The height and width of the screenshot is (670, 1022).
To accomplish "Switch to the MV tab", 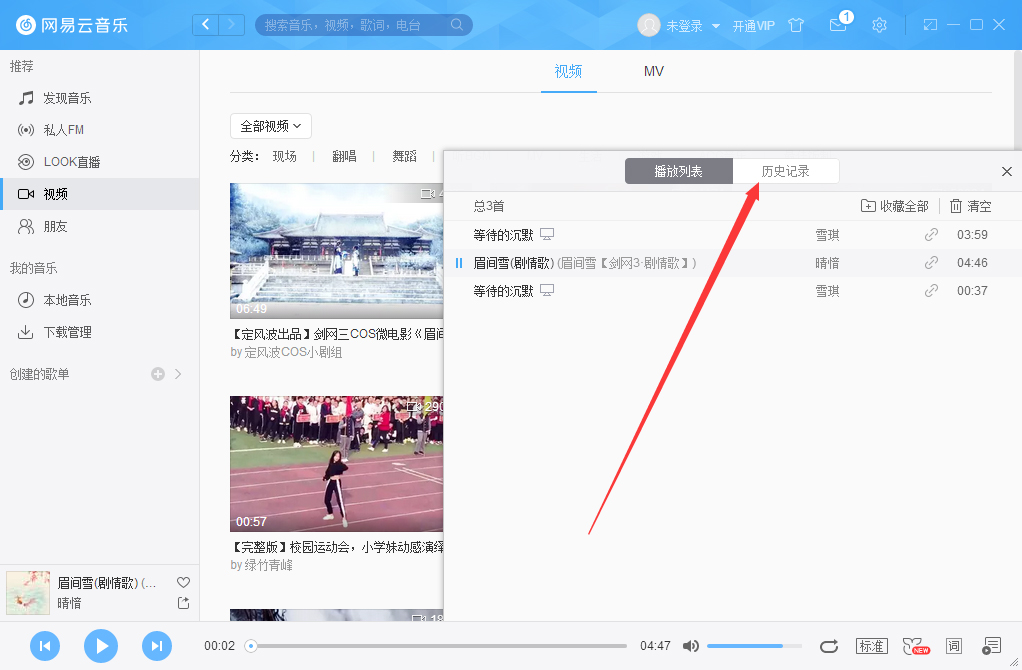I will pyautogui.click(x=653, y=71).
